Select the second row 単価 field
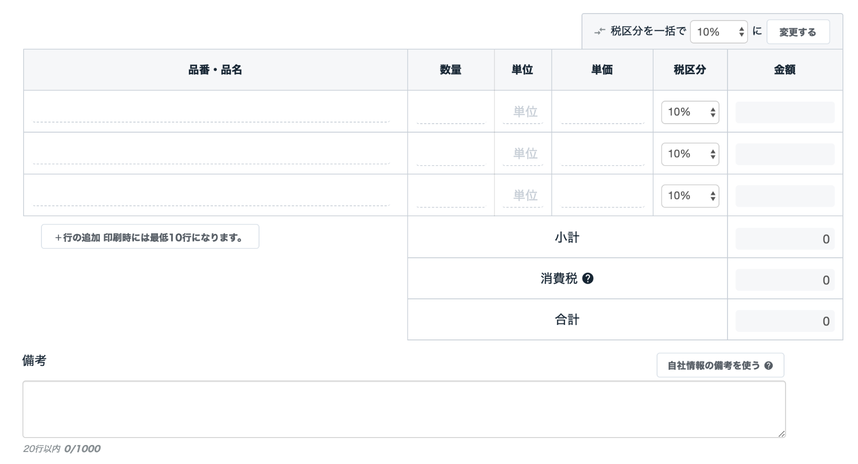Viewport: 858px width, 464px height. (x=601, y=153)
